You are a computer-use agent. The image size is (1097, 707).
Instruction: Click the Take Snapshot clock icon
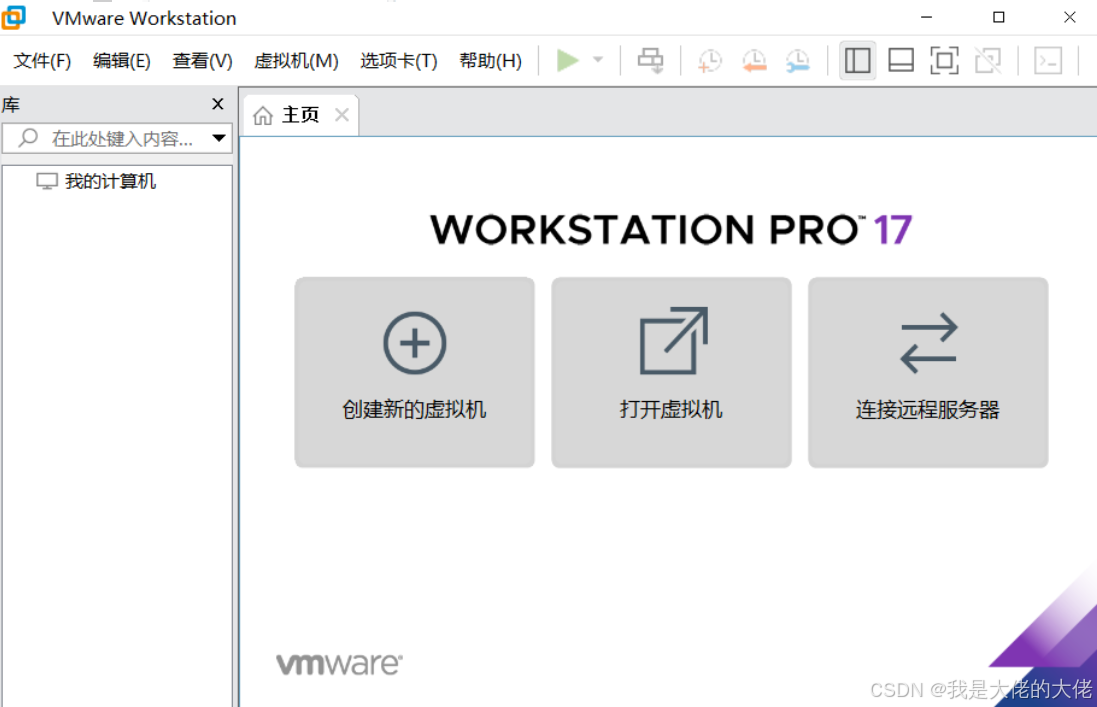[x=709, y=61]
